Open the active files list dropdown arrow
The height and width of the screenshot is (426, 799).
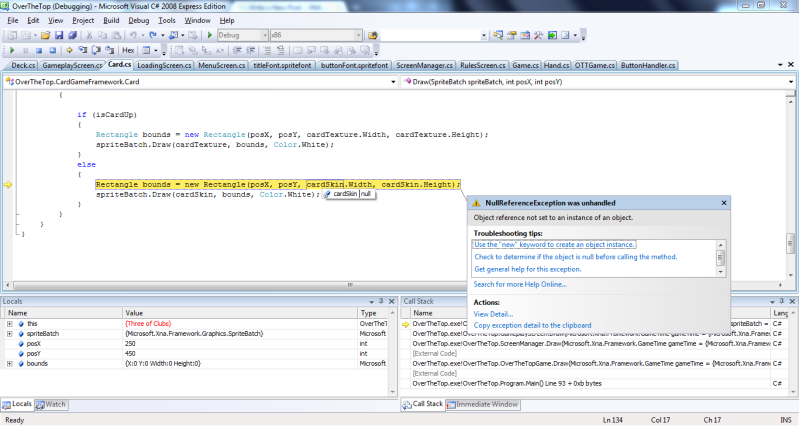click(x=780, y=65)
